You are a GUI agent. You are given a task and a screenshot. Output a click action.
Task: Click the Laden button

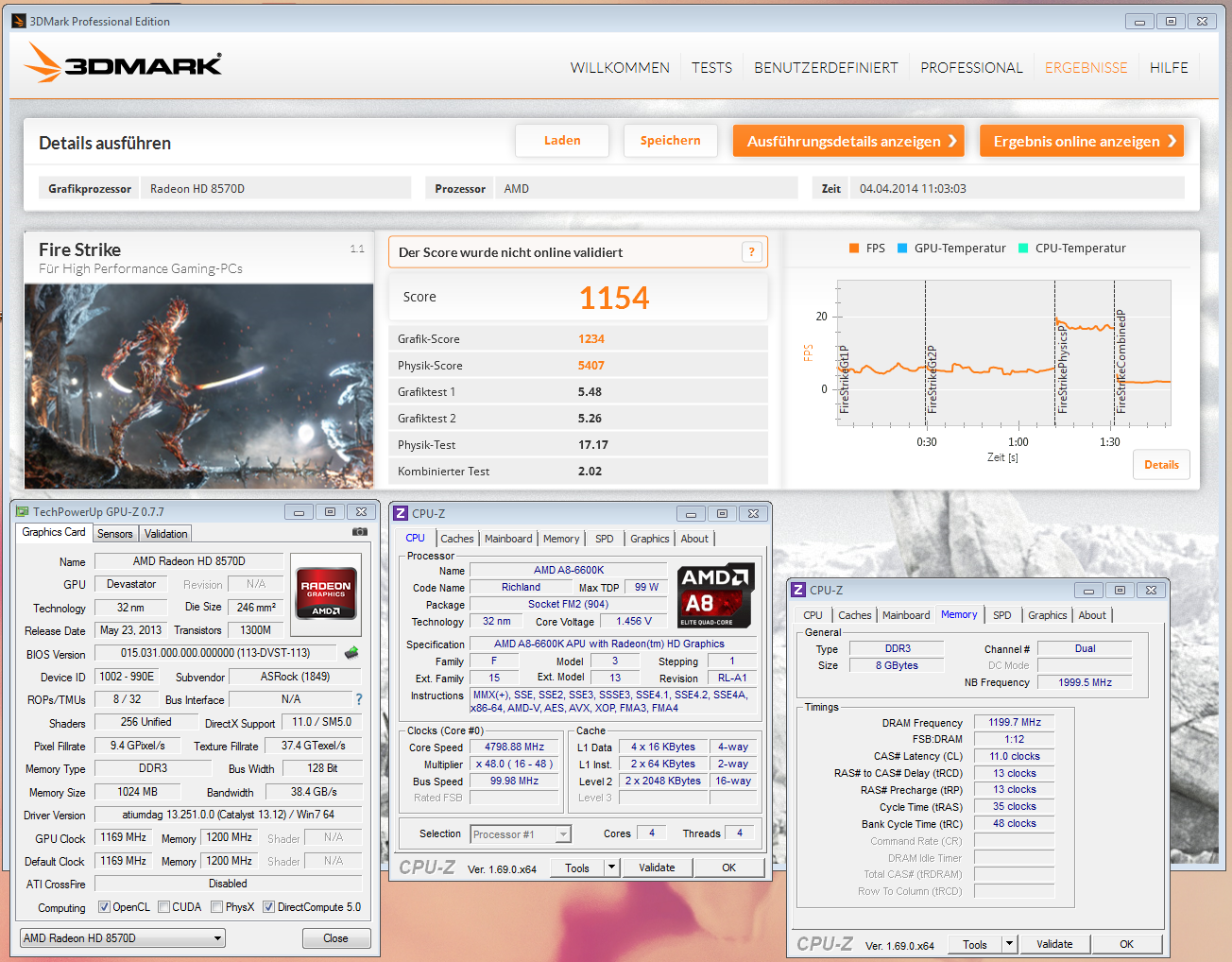[x=562, y=141]
